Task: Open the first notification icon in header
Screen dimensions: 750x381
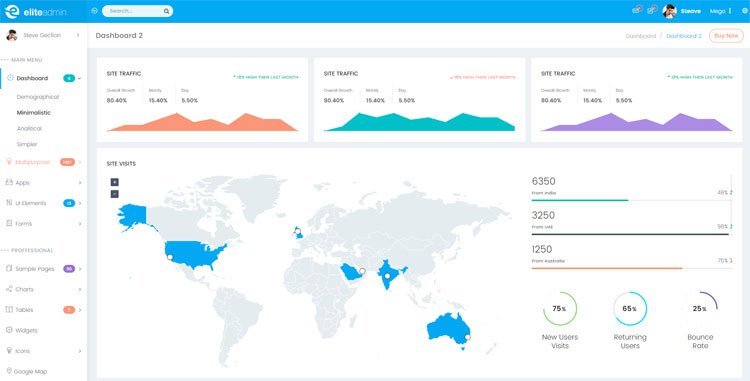Action: click(637, 9)
